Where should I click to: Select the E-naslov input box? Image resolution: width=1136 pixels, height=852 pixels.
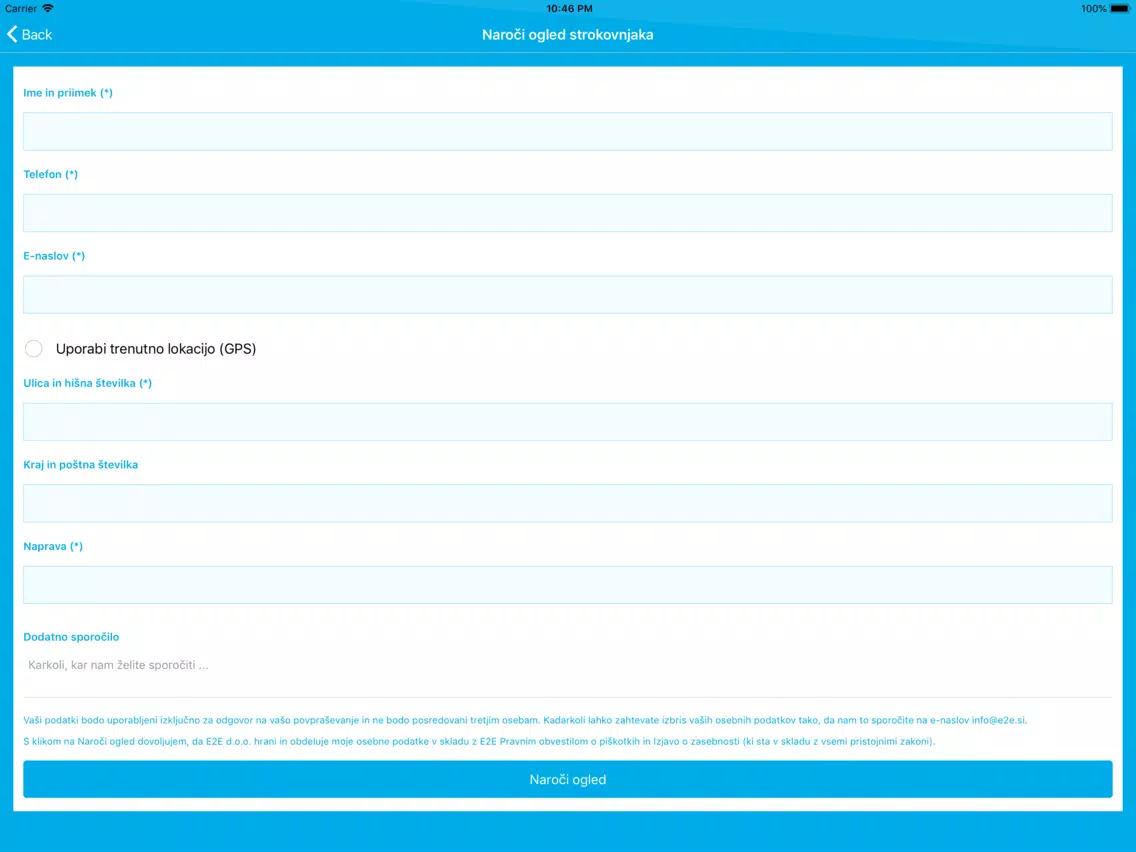[x=567, y=294]
